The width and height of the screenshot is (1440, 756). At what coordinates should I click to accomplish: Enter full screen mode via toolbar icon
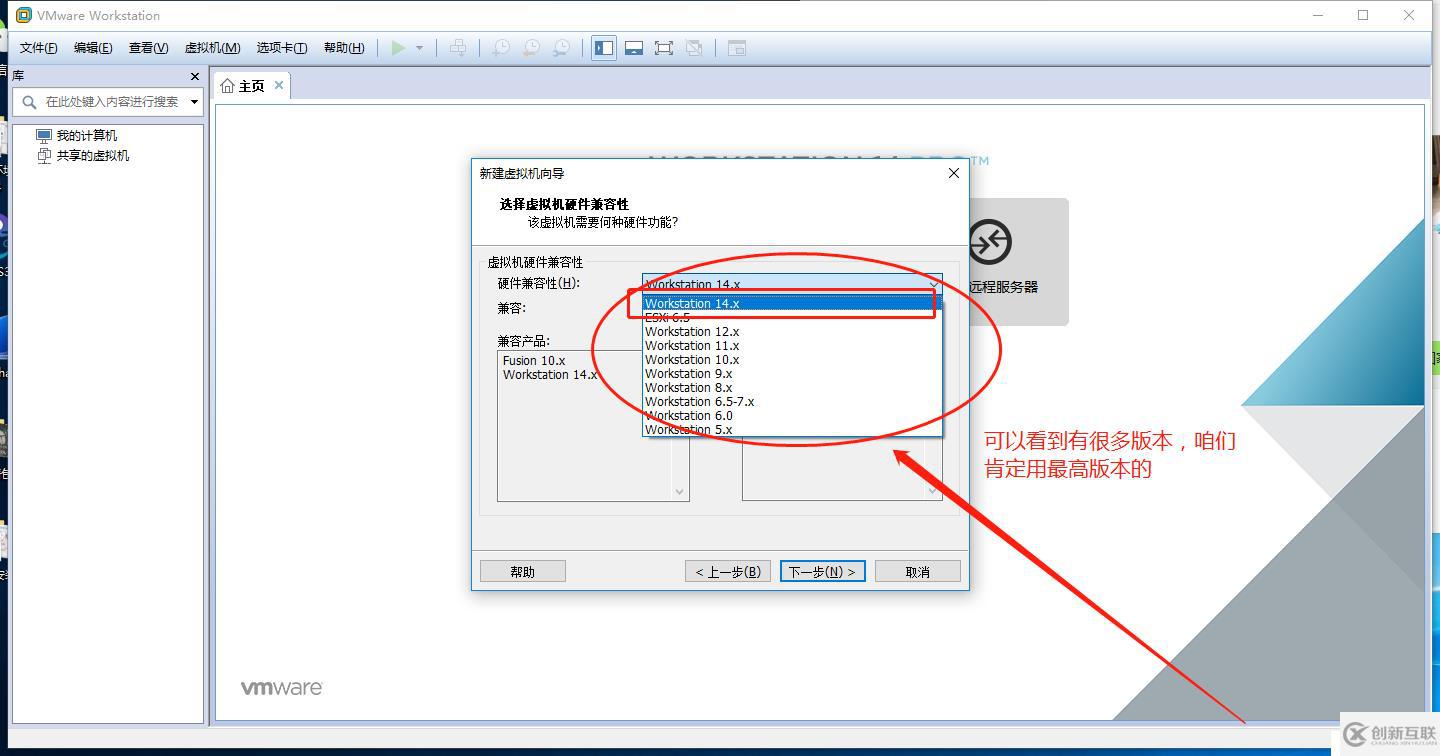[664, 47]
